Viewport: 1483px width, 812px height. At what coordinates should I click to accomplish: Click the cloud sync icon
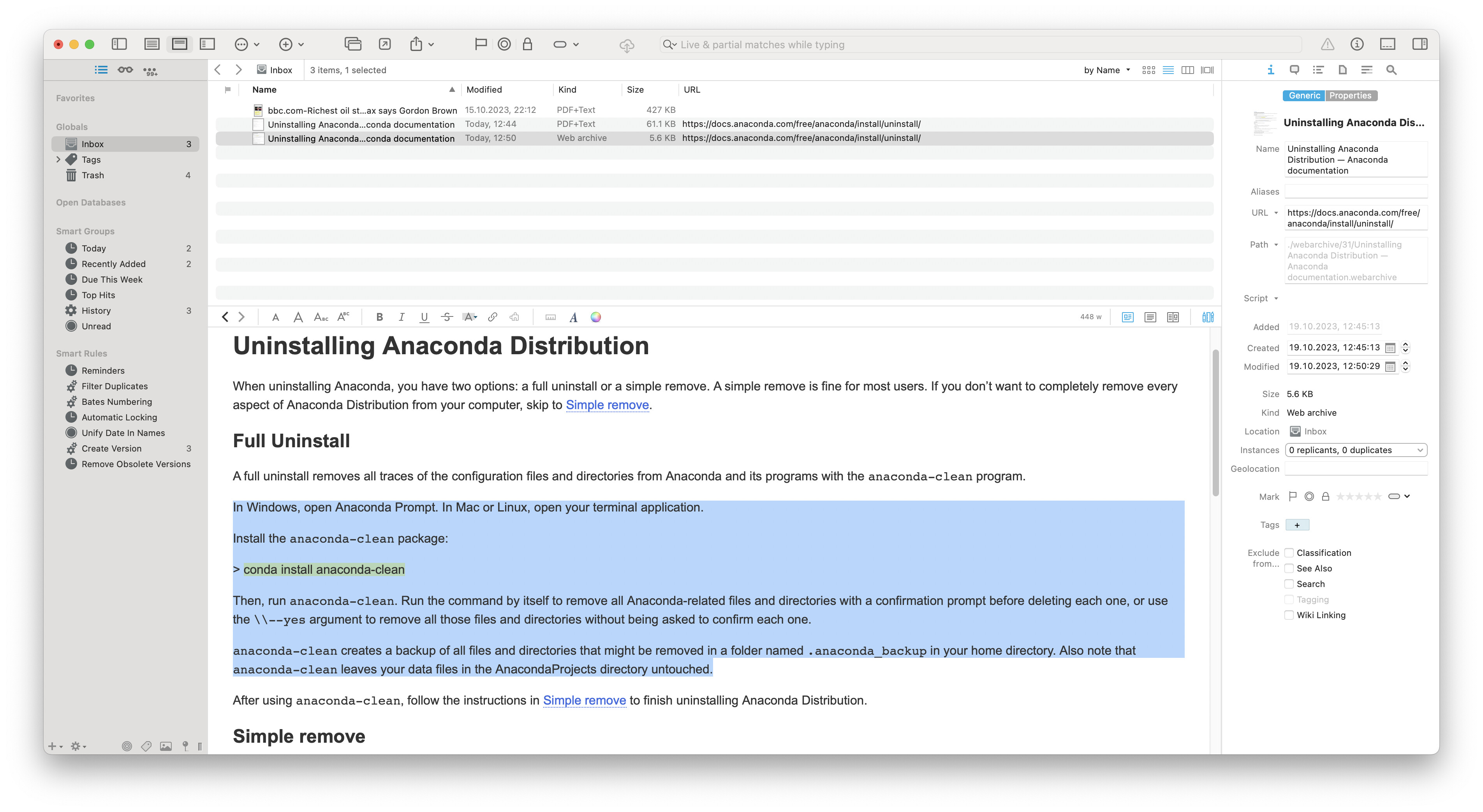(626, 45)
